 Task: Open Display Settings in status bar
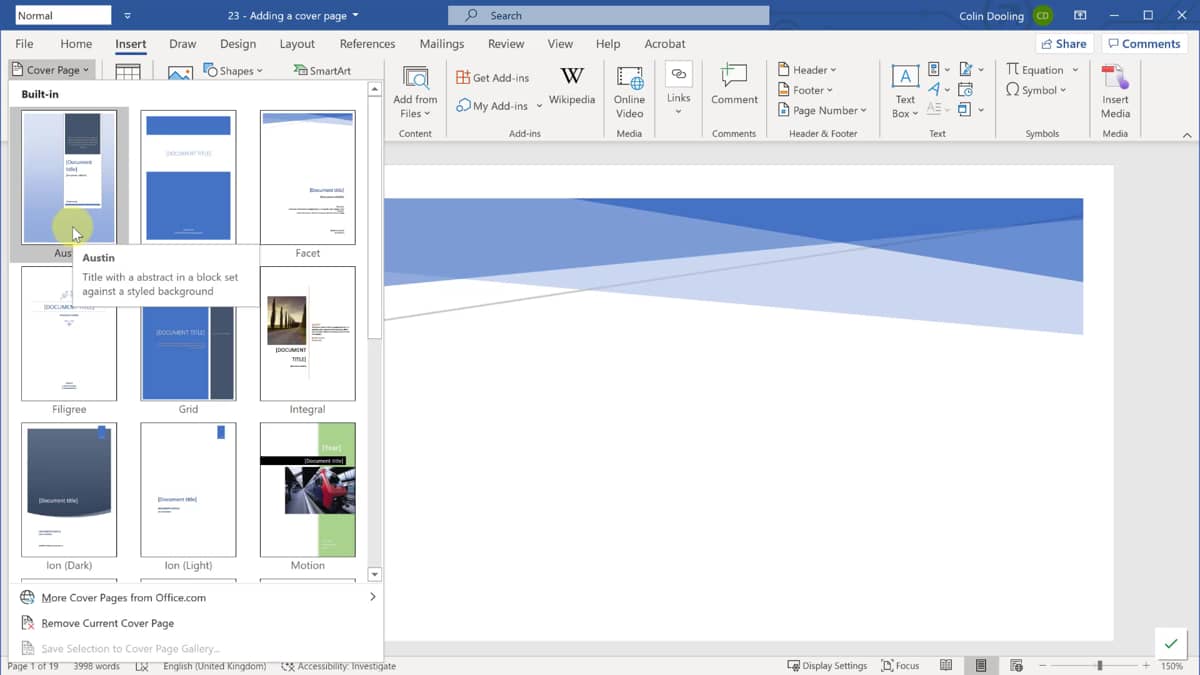(x=827, y=666)
